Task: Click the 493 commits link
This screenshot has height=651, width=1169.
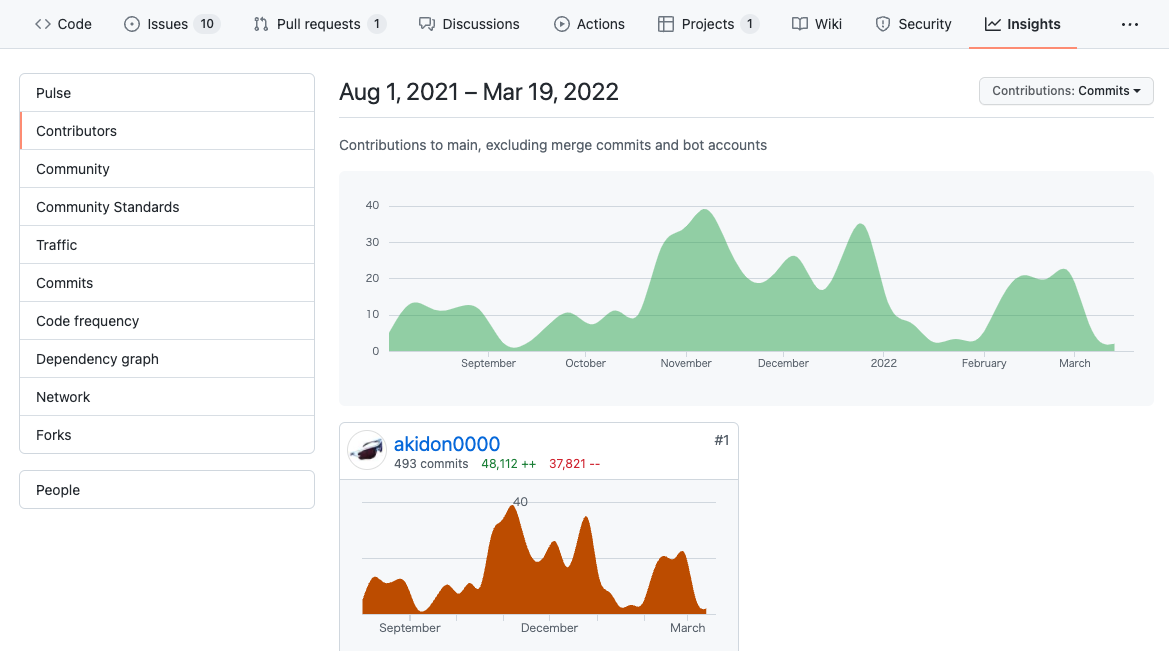Action: (431, 464)
